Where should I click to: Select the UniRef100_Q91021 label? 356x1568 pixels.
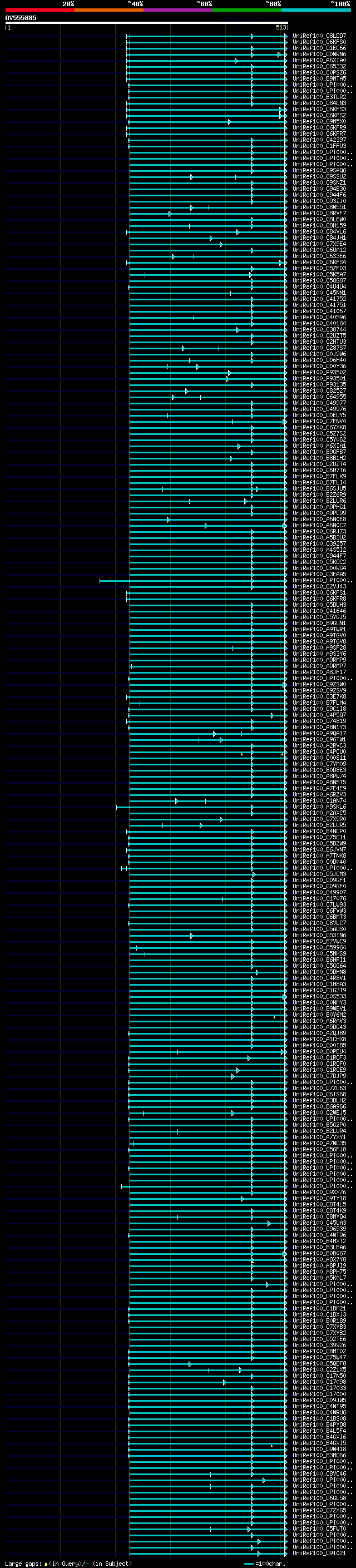(x=319, y=1554)
